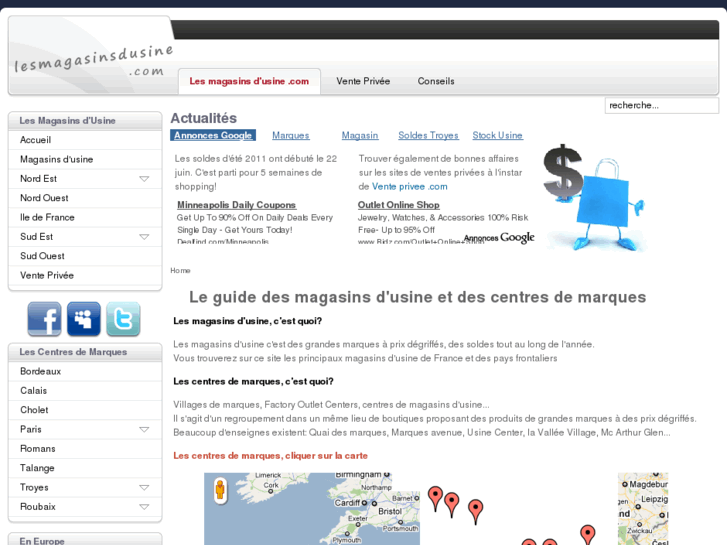Expand the Troyes submenu arrow
The width and height of the screenshot is (727, 545).
point(144,487)
